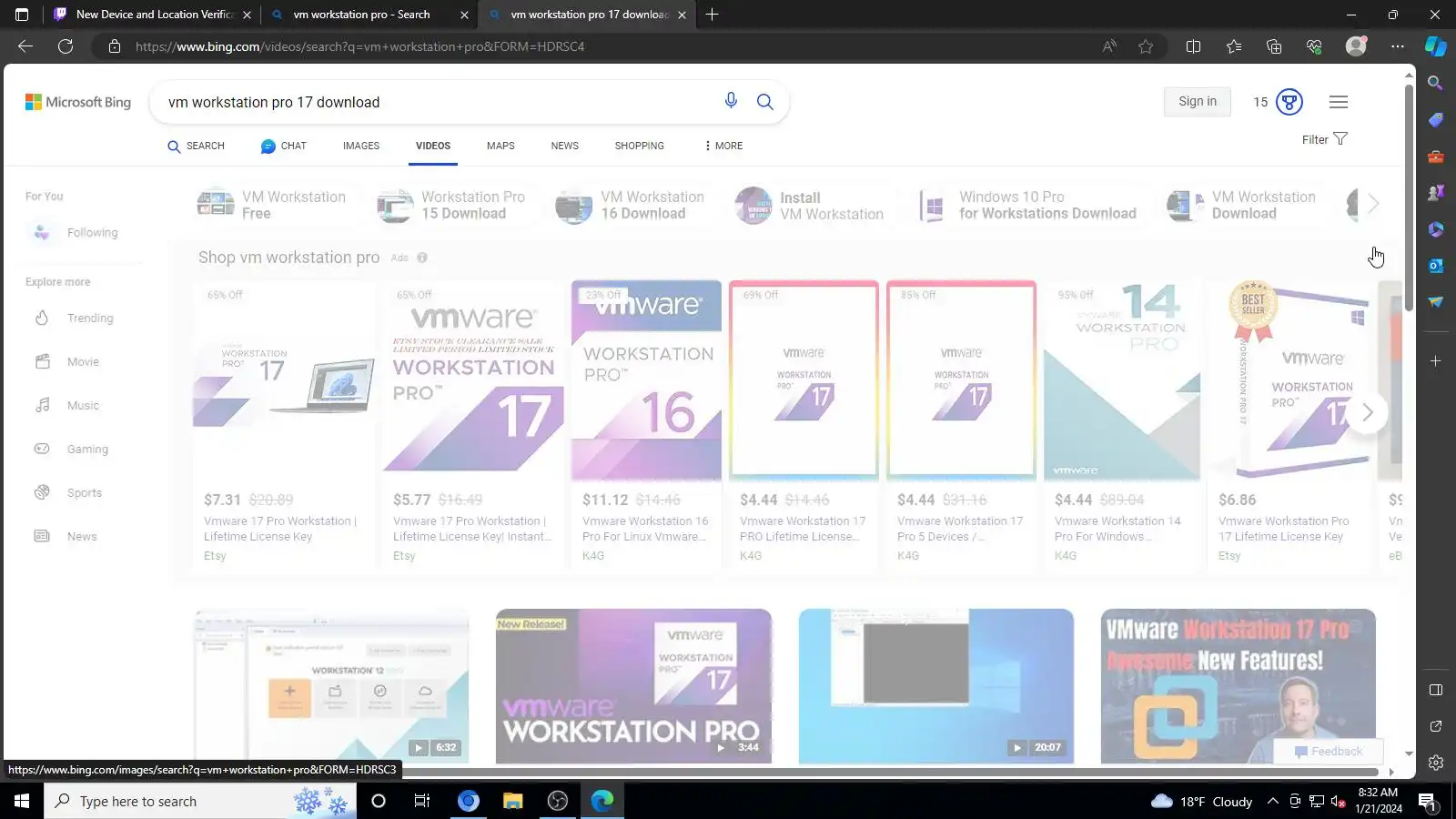This screenshot has width=1456, height=819.
Task: Switch to the CHAT tab
Action: (x=284, y=146)
